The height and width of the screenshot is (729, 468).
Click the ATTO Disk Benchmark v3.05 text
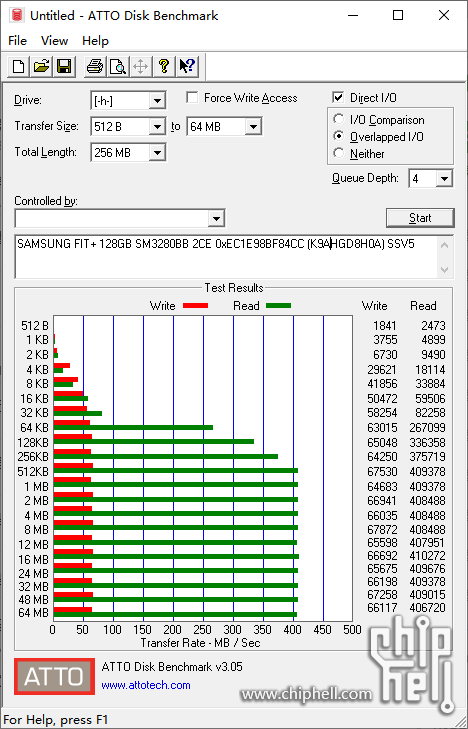coord(172,667)
